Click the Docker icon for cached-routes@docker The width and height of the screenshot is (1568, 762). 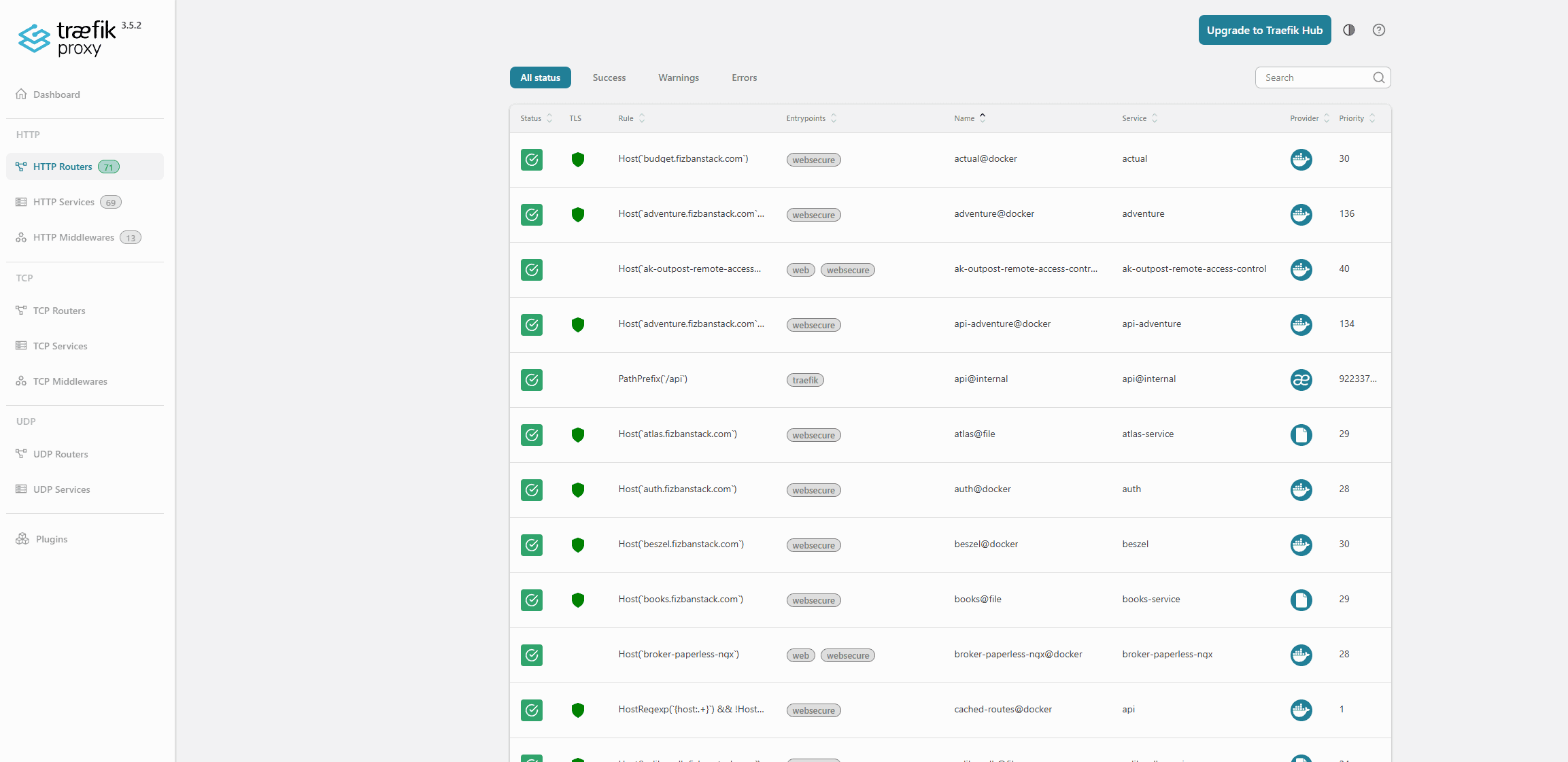[x=1301, y=710]
